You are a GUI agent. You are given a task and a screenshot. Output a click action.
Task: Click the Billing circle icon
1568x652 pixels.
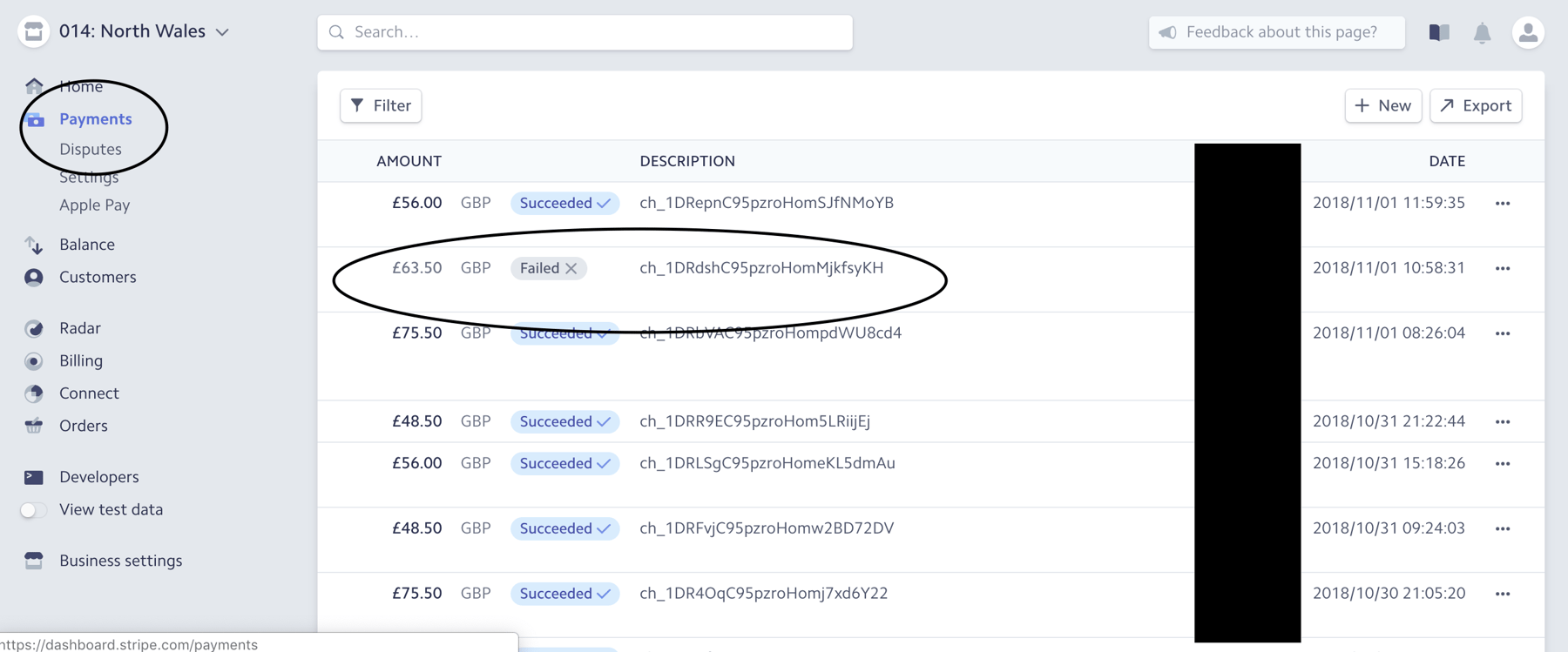coord(34,360)
